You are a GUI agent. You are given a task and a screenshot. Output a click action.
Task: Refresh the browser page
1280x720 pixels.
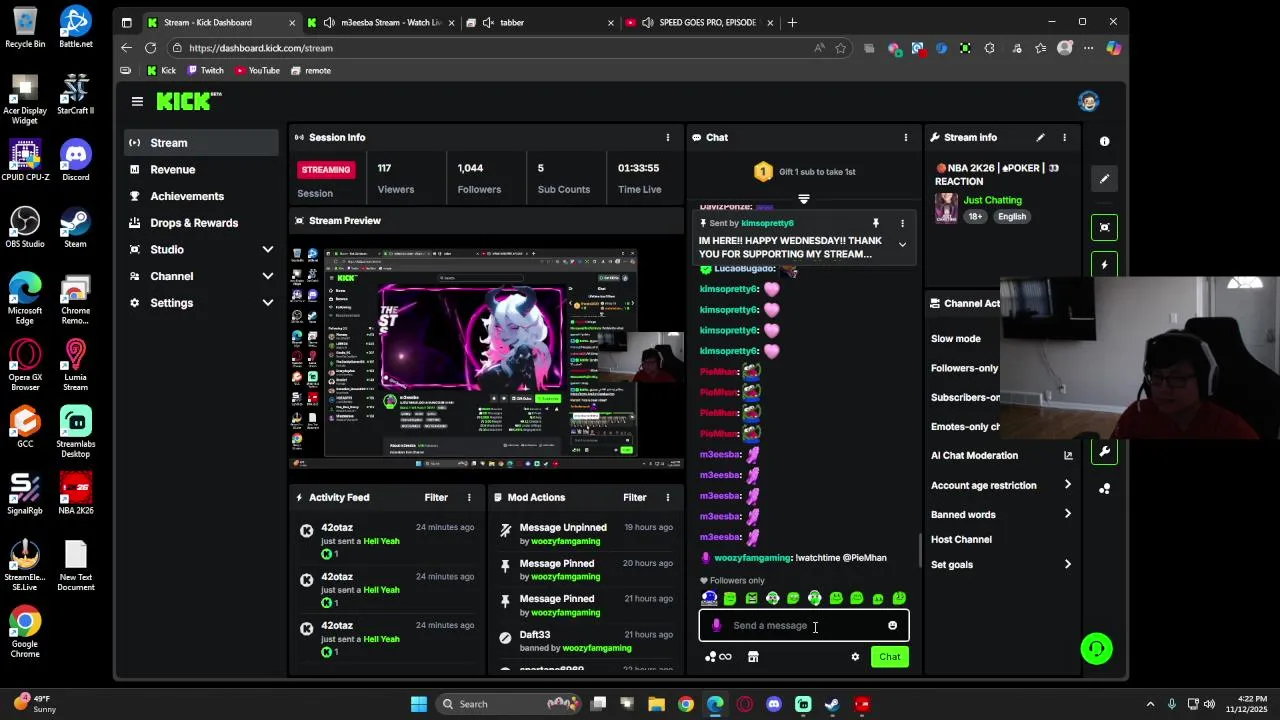[150, 47]
